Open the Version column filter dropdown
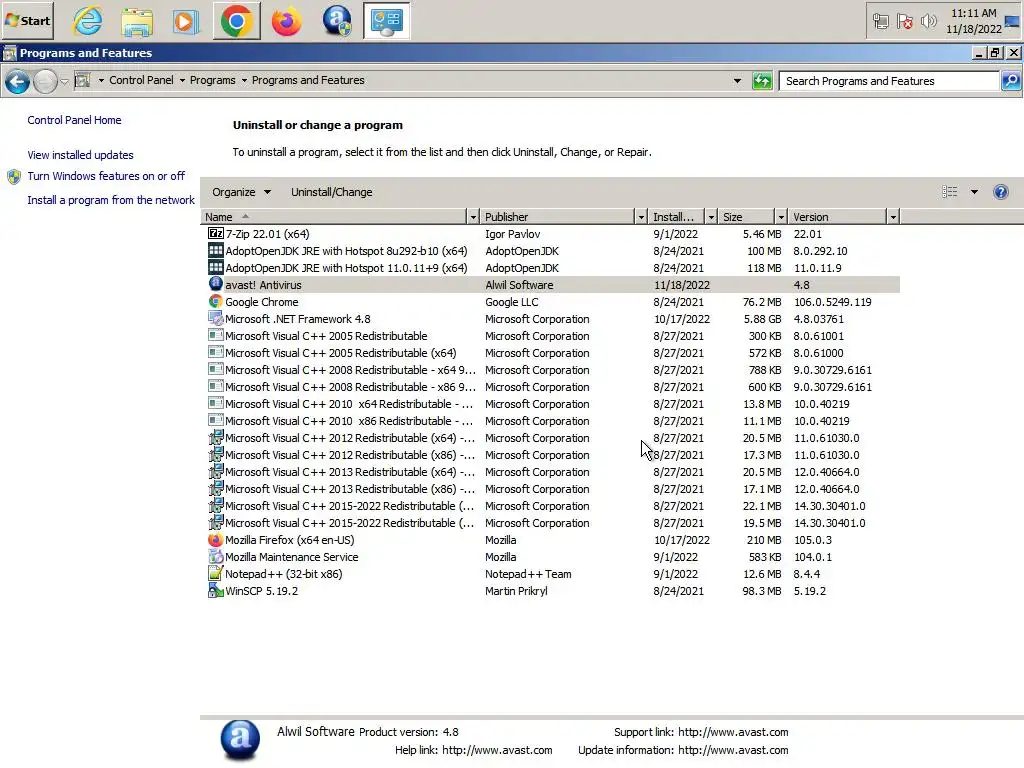This screenshot has height=768, width=1024. [x=893, y=217]
